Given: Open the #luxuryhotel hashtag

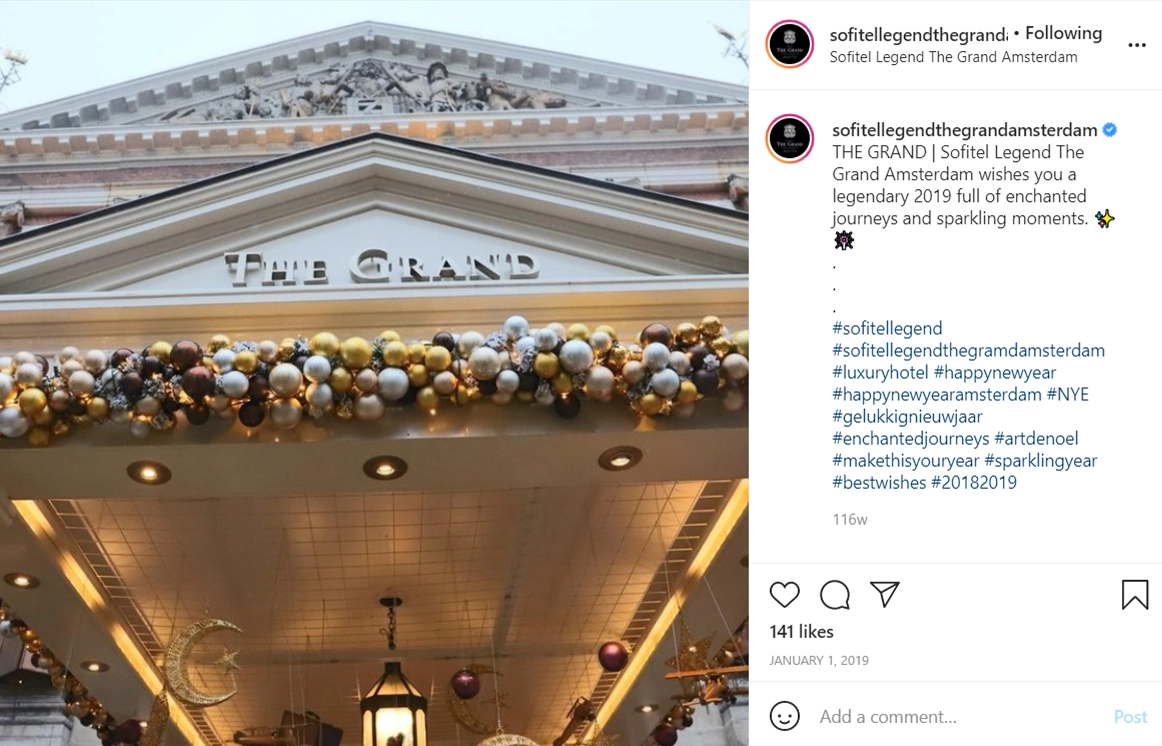Looking at the screenshot, I should tap(880, 373).
